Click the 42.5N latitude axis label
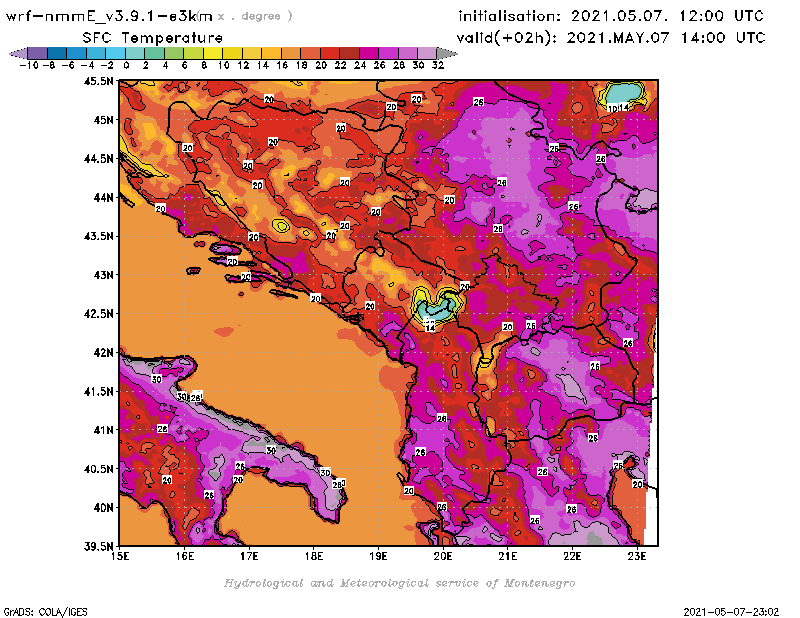This screenshot has width=800, height=618. point(98,314)
